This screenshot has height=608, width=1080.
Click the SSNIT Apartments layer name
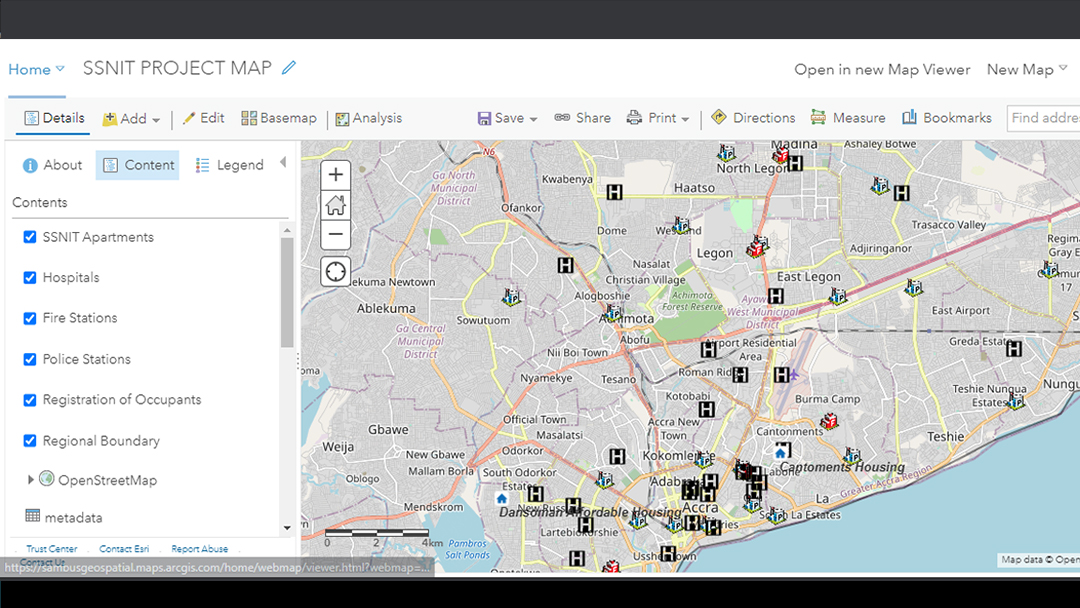[98, 237]
